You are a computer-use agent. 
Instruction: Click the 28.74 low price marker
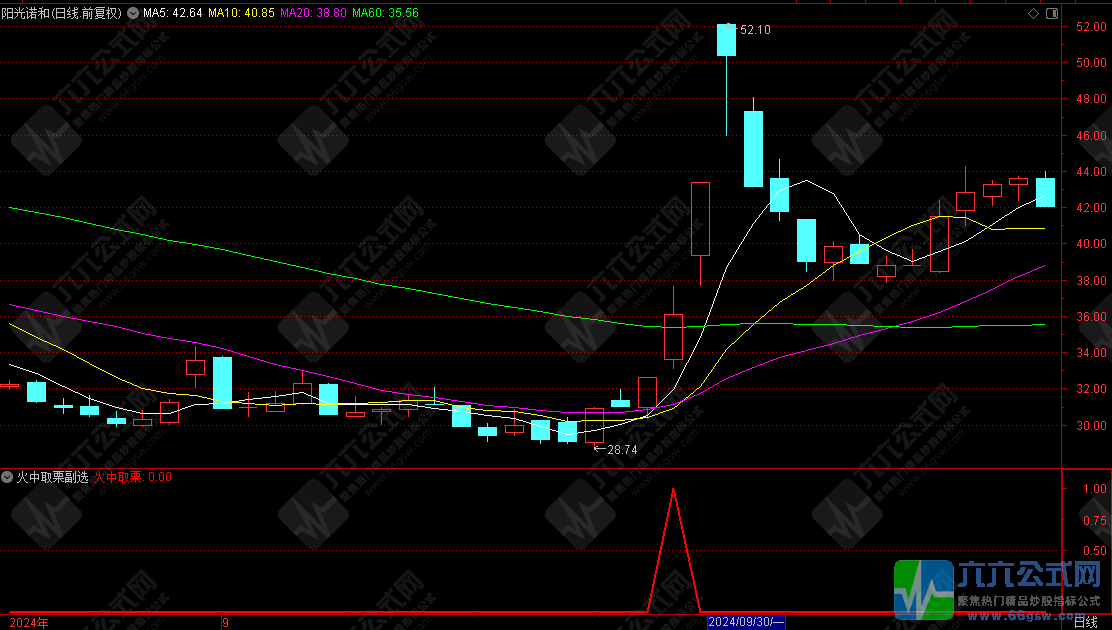click(620, 450)
